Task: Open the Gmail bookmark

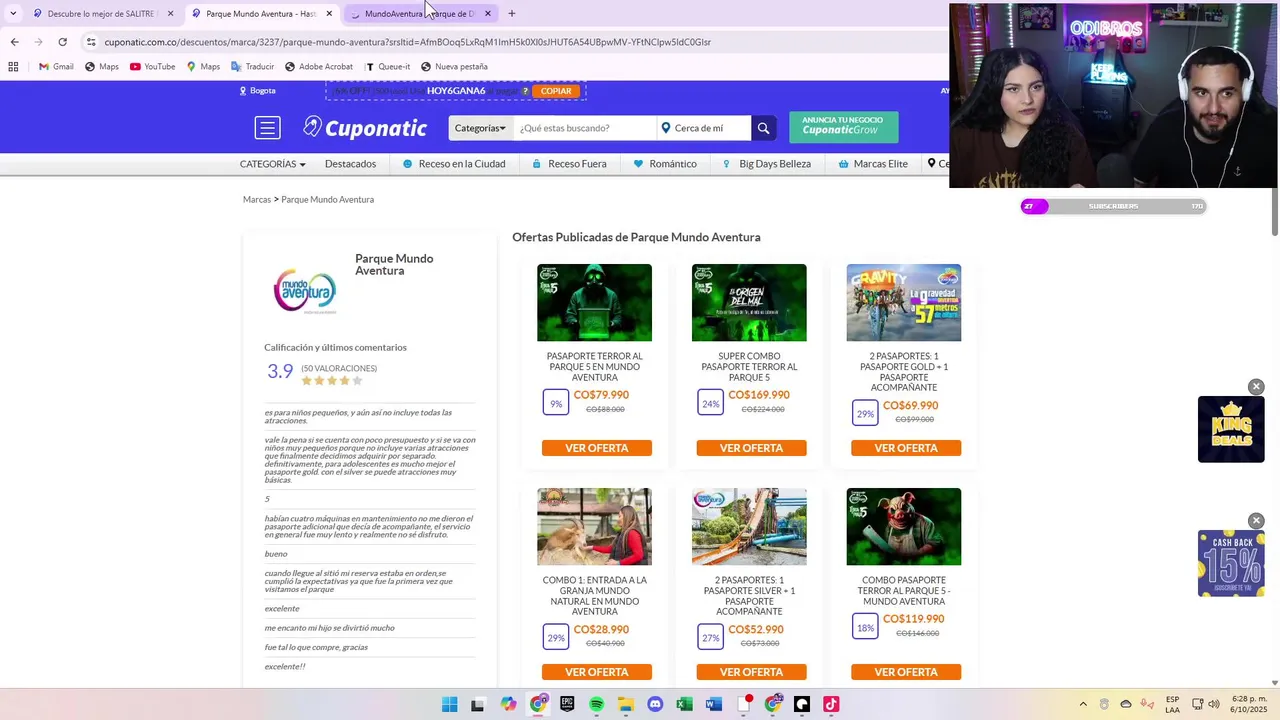Action: click(x=56, y=67)
